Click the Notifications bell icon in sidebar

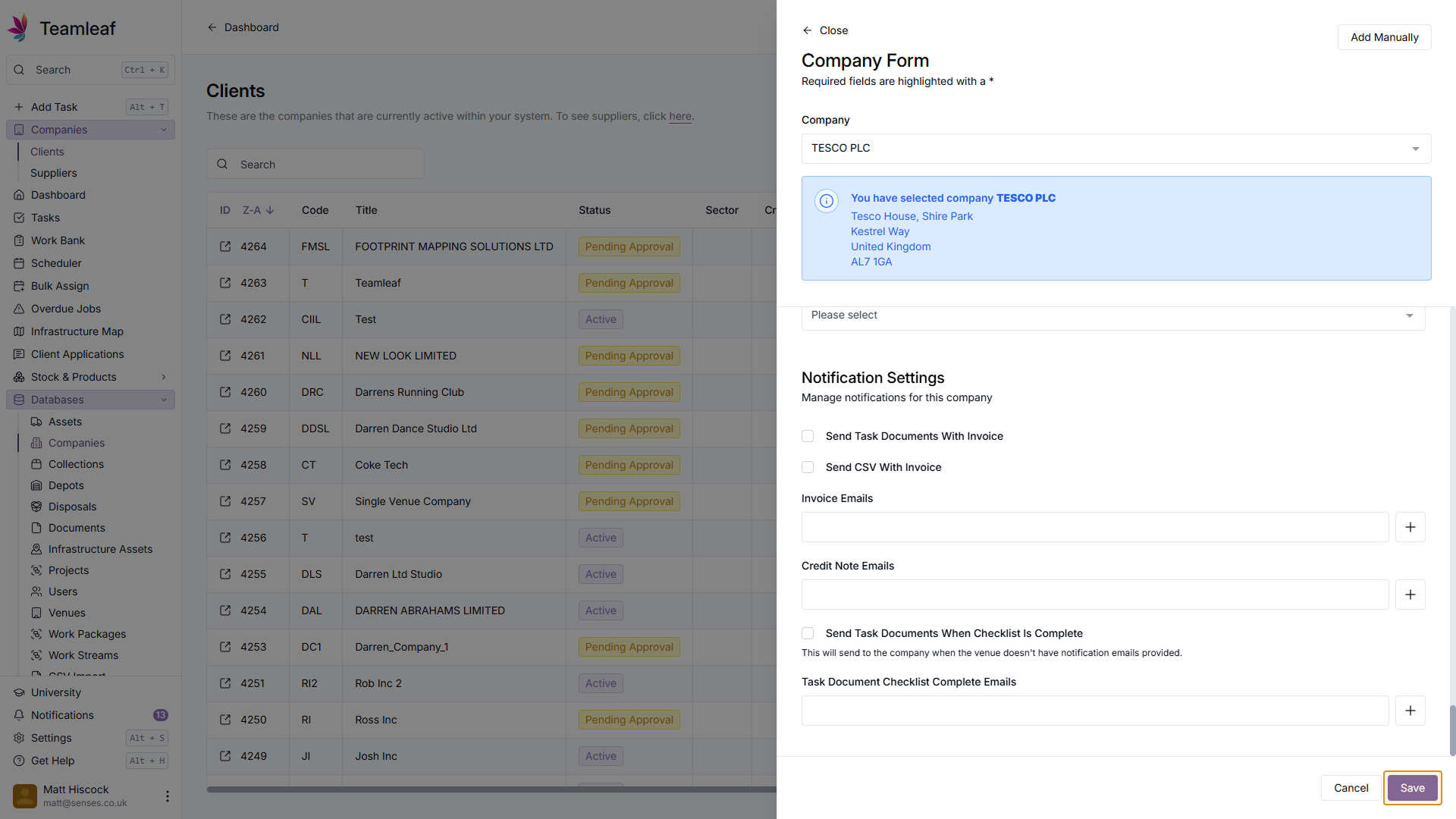coord(19,715)
